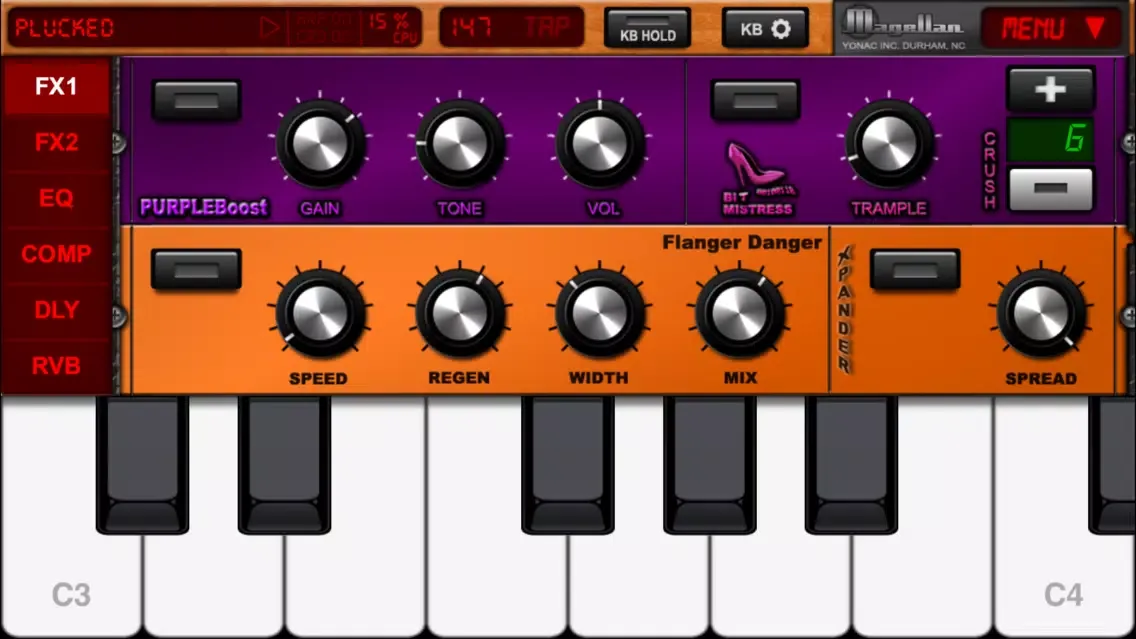Play the B3 white key left of C4
The height and width of the screenshot is (639, 1136).
(922, 580)
